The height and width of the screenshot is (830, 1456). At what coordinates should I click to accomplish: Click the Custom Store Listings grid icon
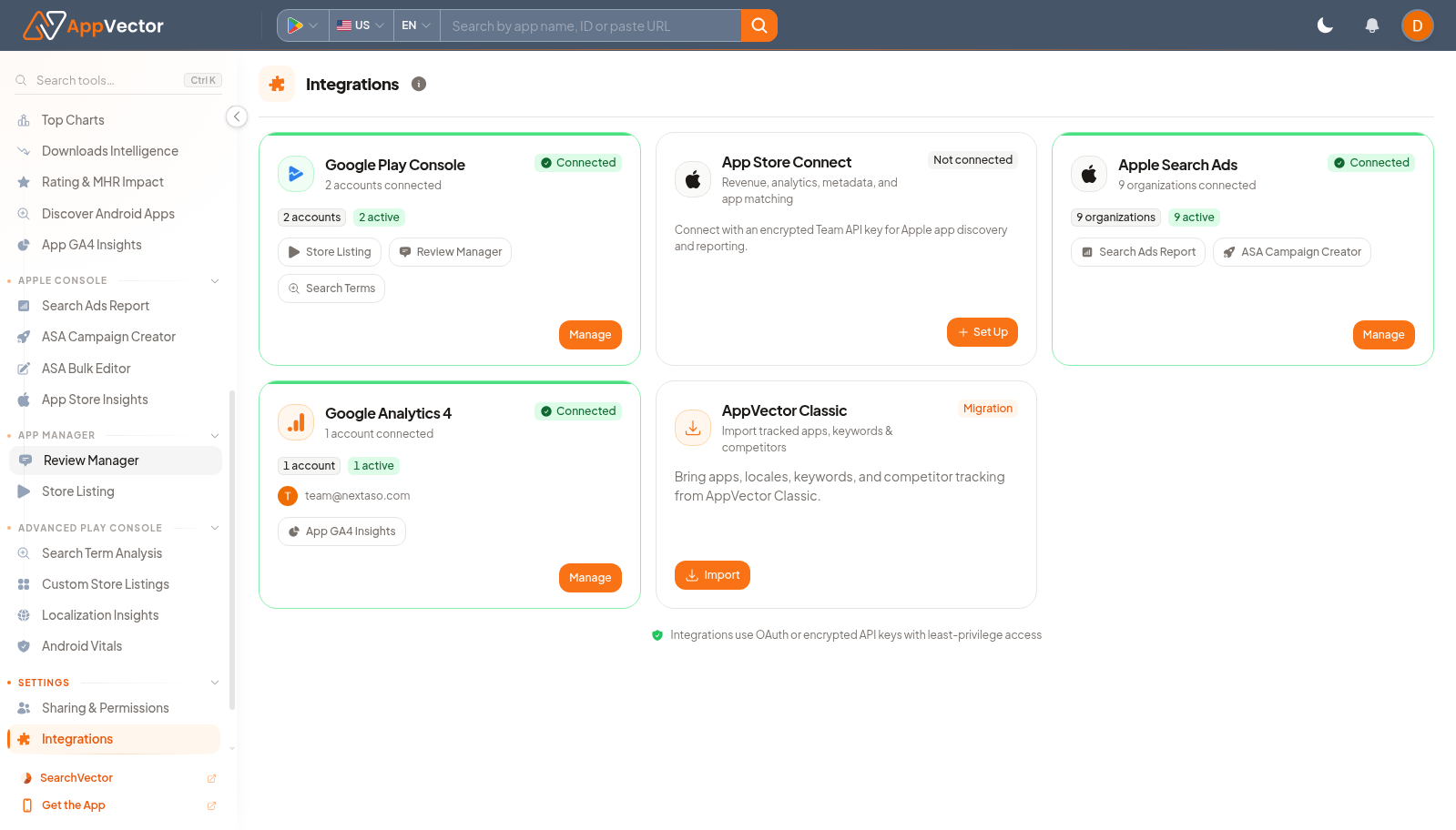[x=24, y=584]
